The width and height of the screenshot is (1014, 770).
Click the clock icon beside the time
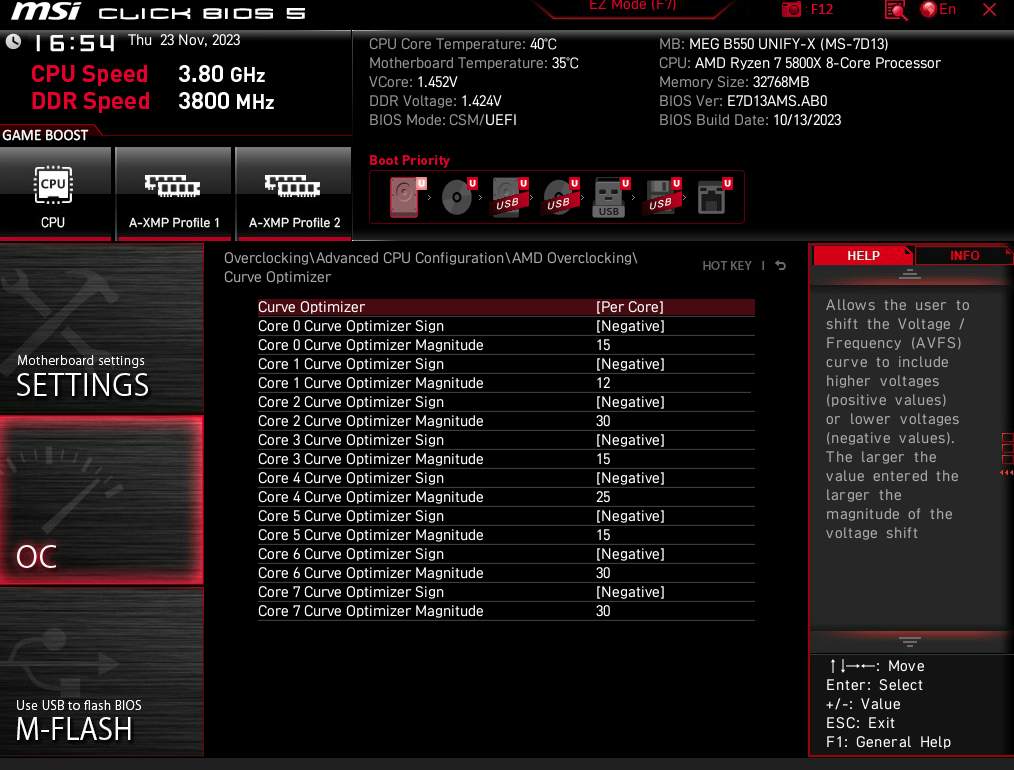click(x=13, y=41)
